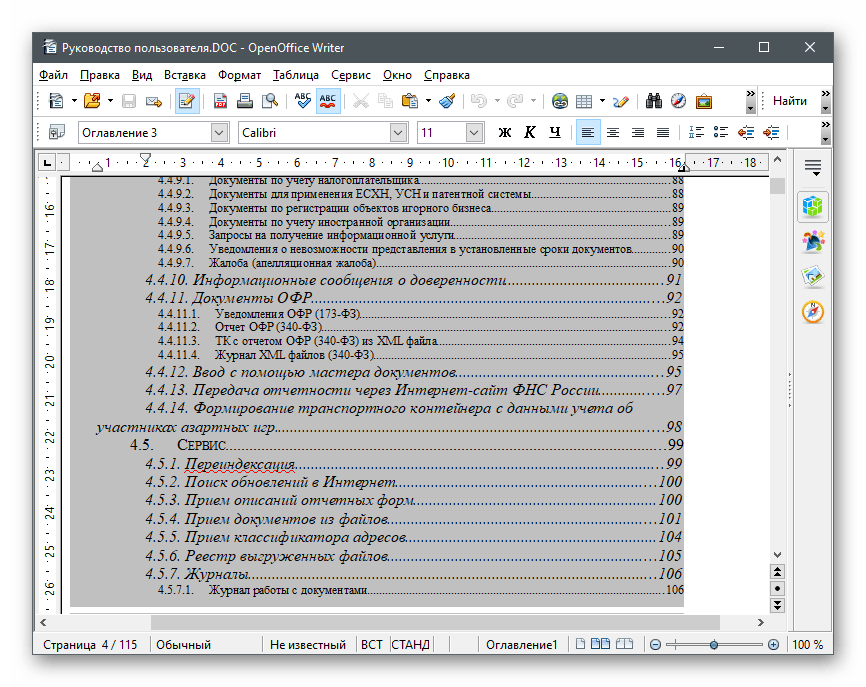Open the Вид menu
This screenshot has width=866, height=687.
point(142,75)
